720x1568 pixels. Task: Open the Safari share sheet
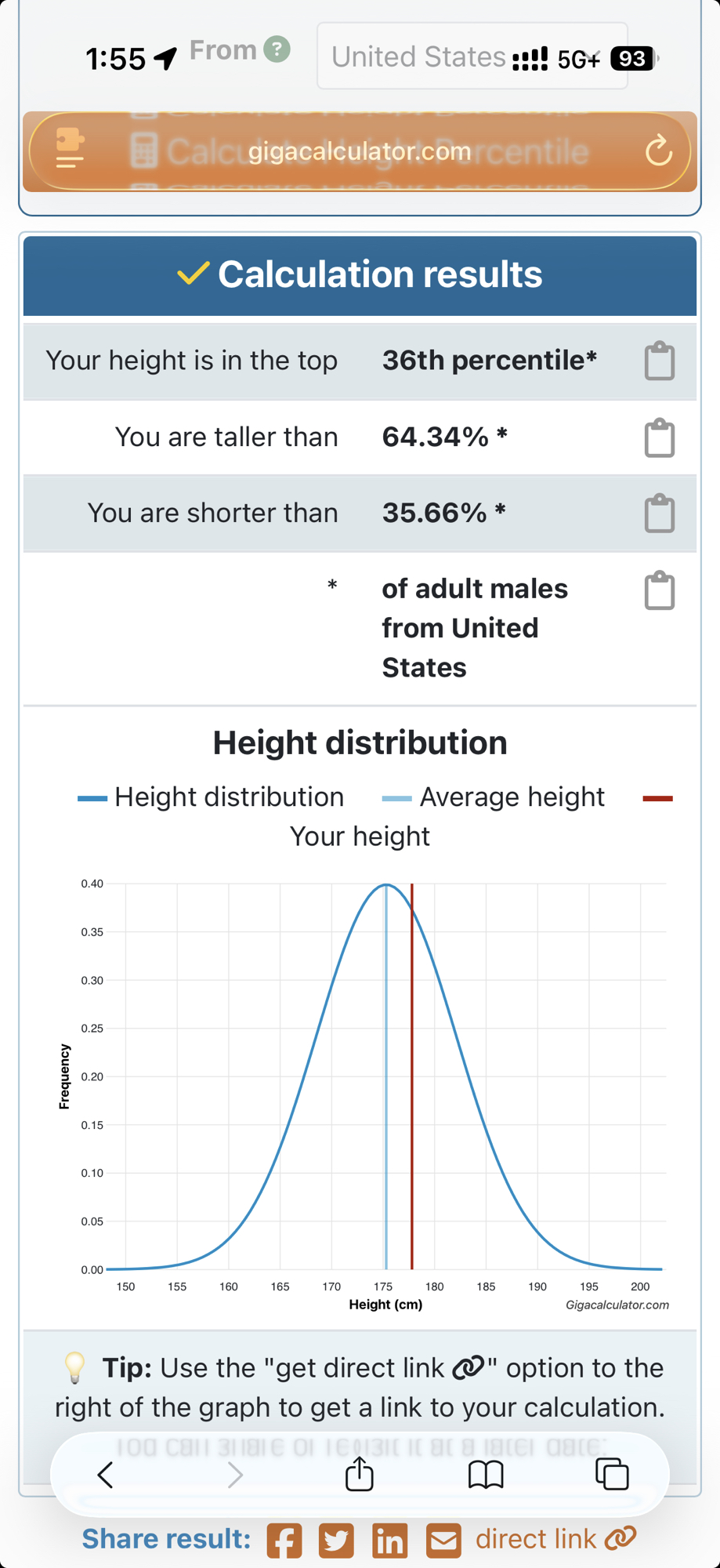pos(360,1474)
